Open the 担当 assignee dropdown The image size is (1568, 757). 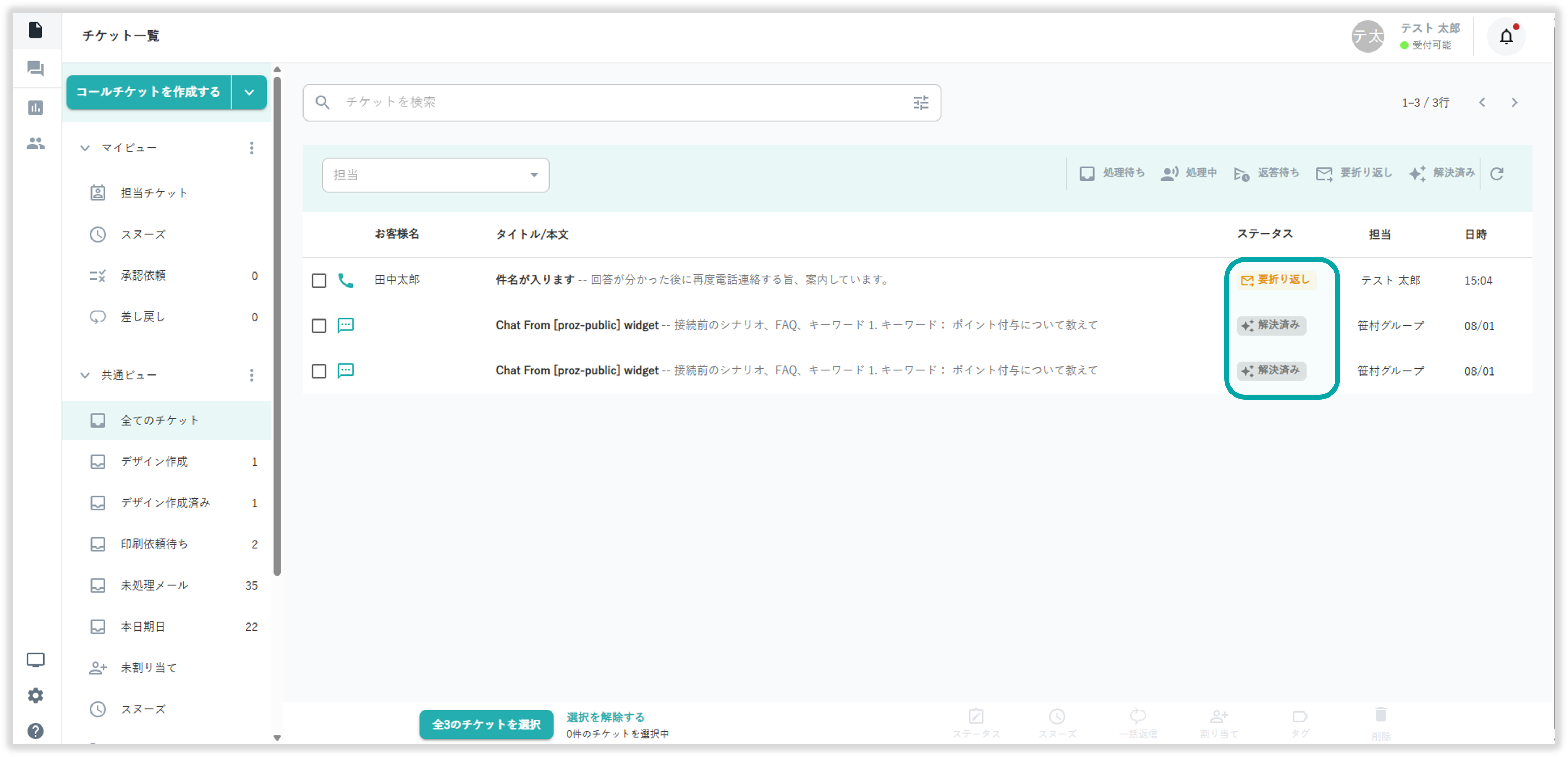pyautogui.click(x=435, y=175)
